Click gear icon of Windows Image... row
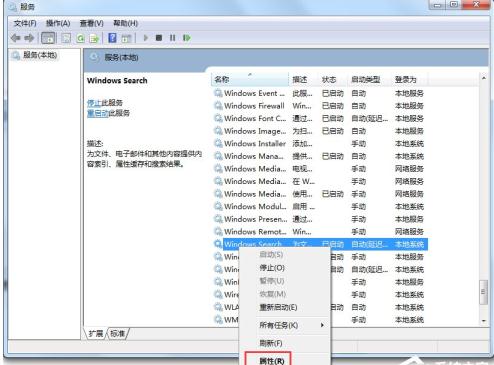This screenshot has height=365, width=494. coord(218,131)
